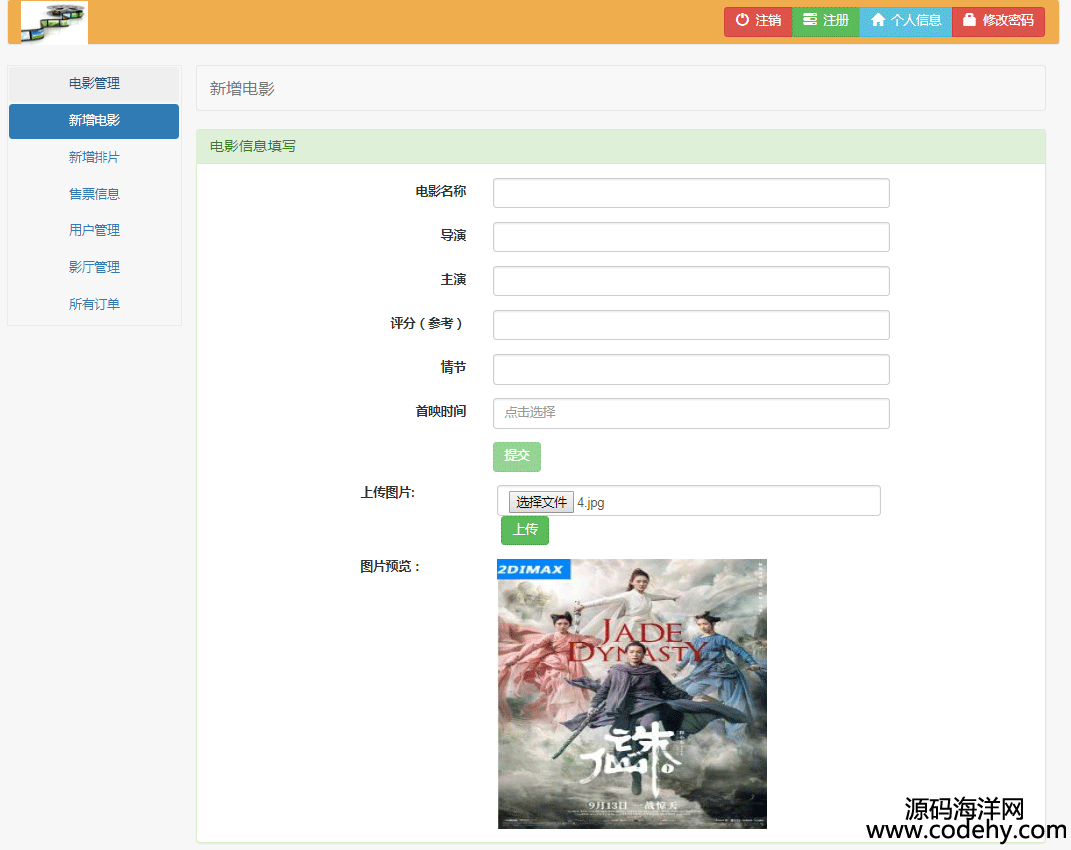Image resolution: width=1071 pixels, height=850 pixels.
Task: Focus the 主演 input field
Action: tap(691, 281)
